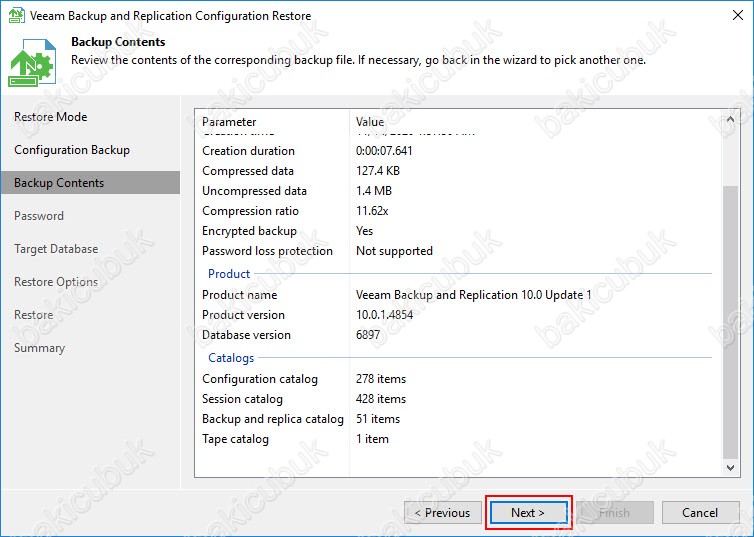Click the Catalogs group header
Viewport: 754px width, 537px height.
(x=231, y=358)
